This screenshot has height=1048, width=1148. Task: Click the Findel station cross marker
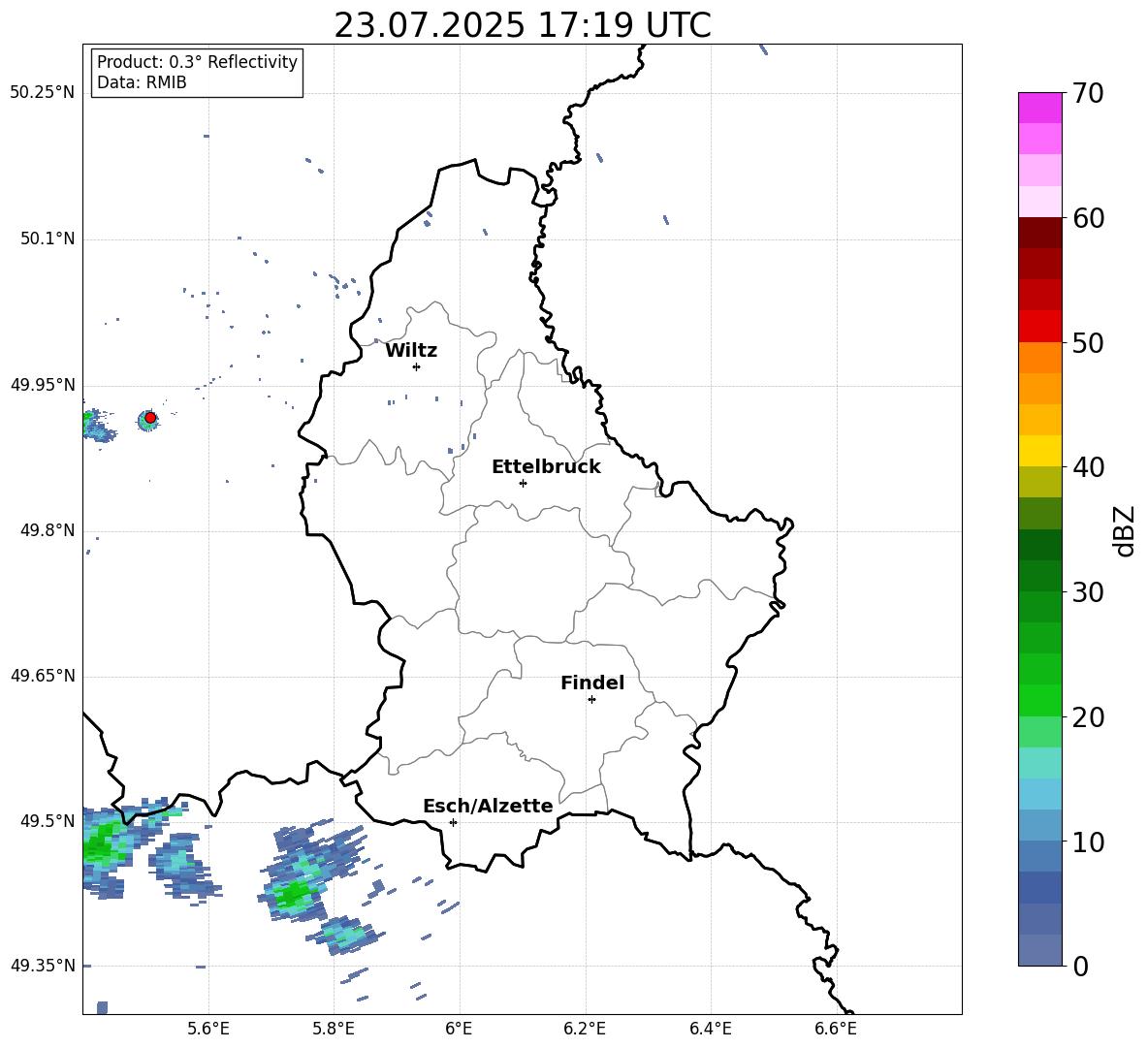coord(591,700)
